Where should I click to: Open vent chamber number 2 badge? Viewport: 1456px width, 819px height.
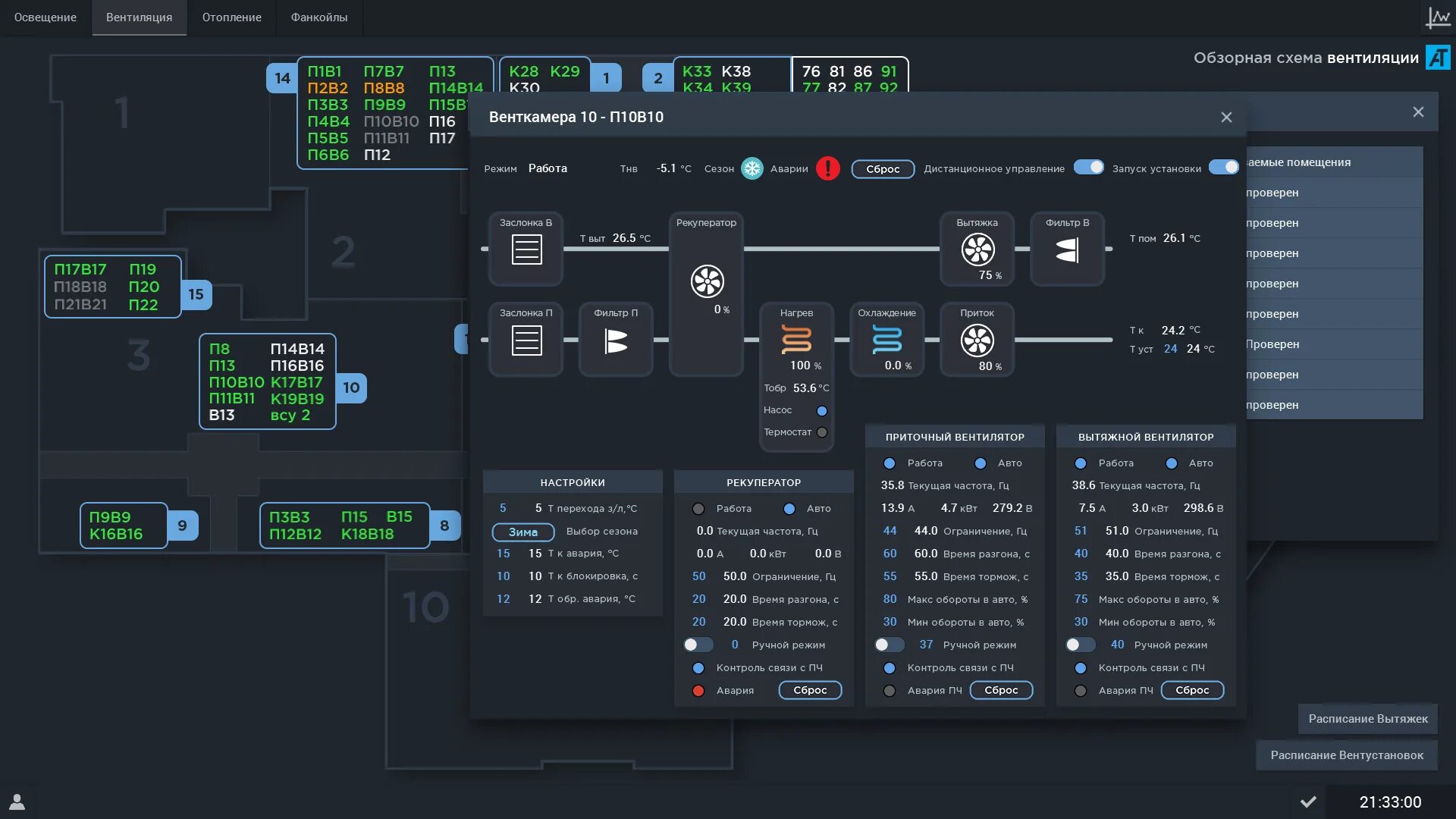[657, 78]
